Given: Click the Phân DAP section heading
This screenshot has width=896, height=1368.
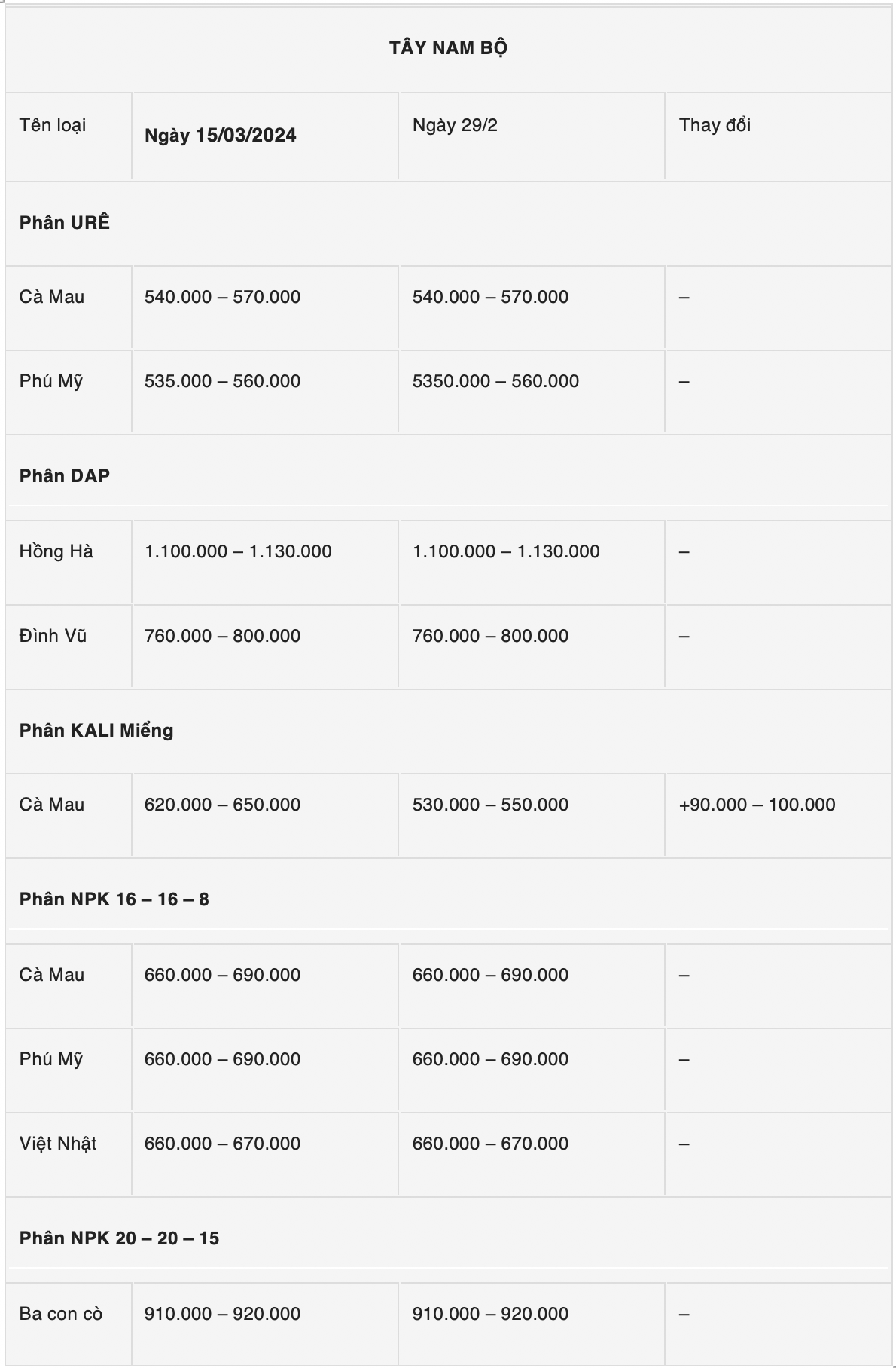Looking at the screenshot, I should pos(65,476).
